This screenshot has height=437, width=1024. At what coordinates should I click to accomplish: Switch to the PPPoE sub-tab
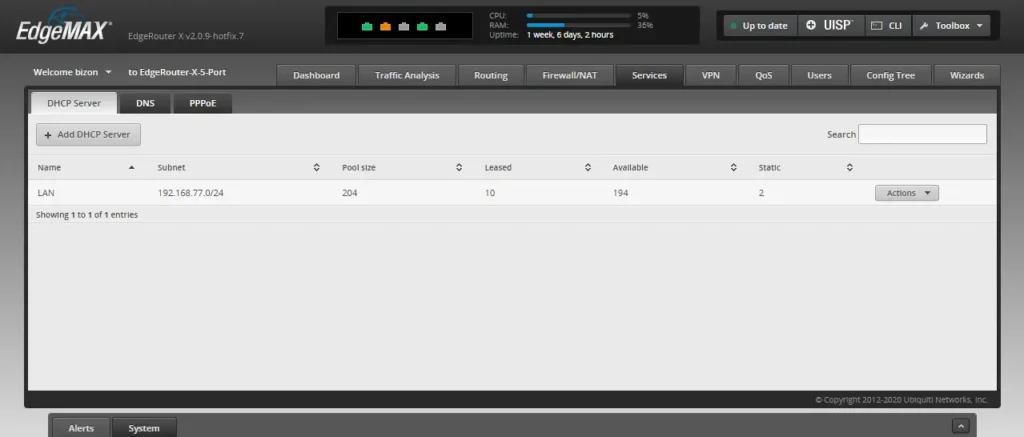202,103
